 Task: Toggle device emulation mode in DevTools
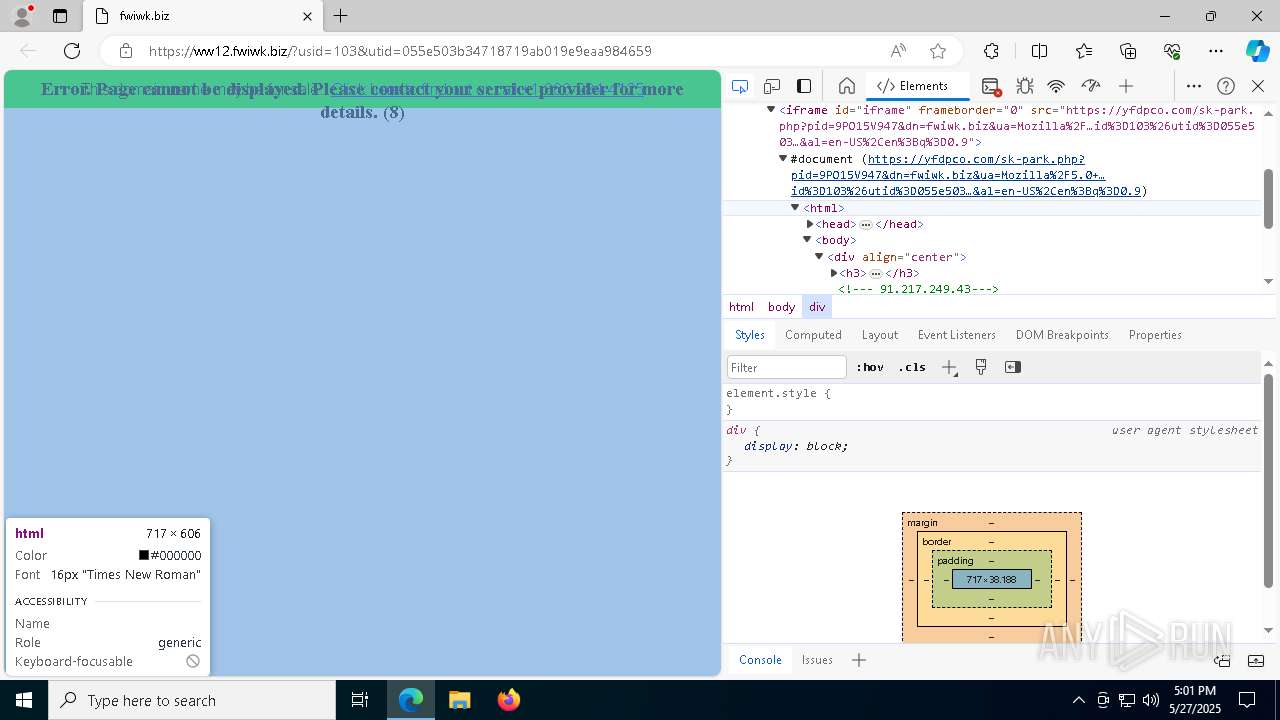[x=772, y=86]
